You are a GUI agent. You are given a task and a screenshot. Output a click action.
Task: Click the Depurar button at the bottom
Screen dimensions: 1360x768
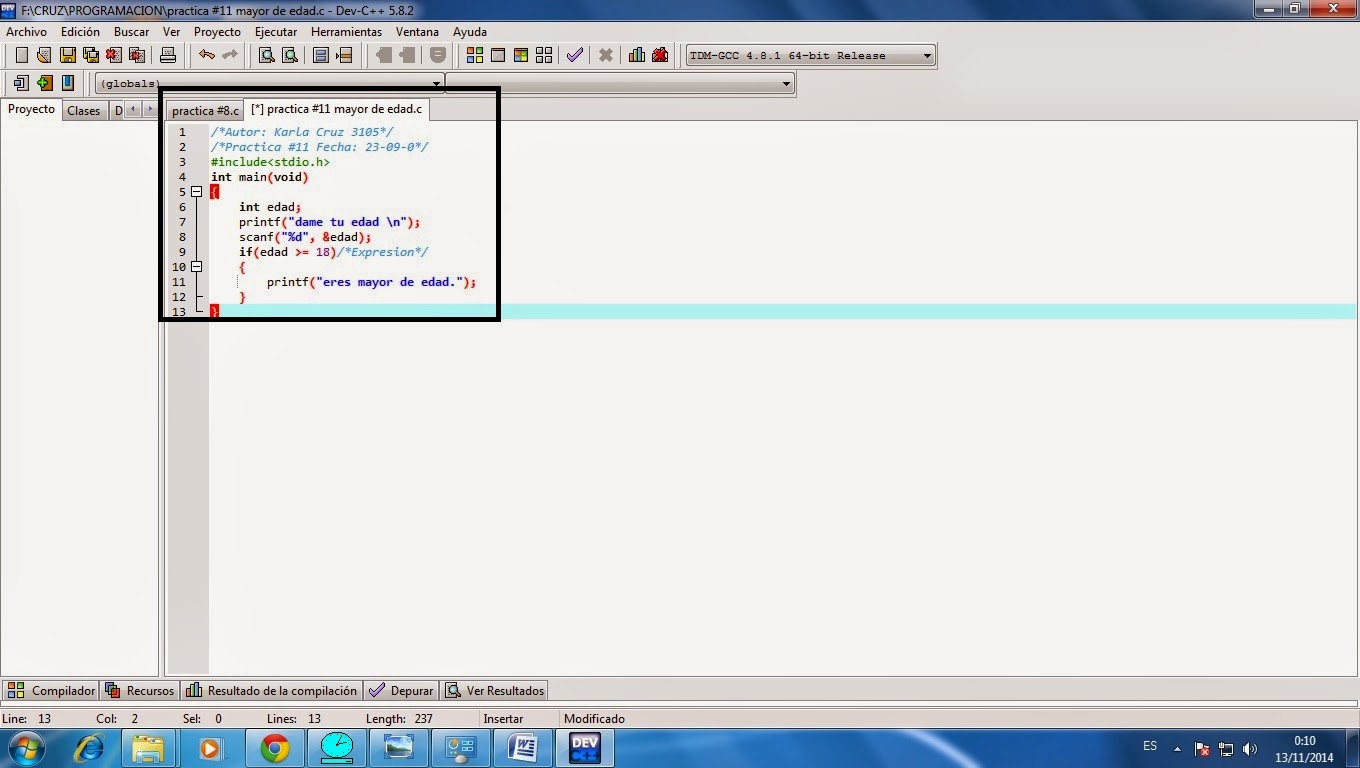point(400,690)
